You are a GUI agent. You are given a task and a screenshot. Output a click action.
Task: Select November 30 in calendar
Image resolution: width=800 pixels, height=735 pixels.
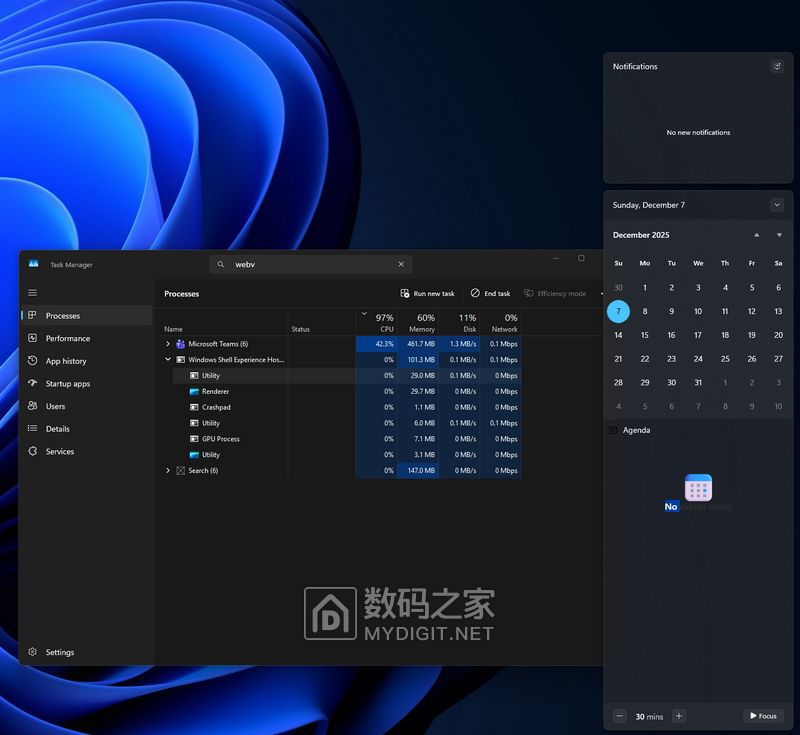(618, 288)
